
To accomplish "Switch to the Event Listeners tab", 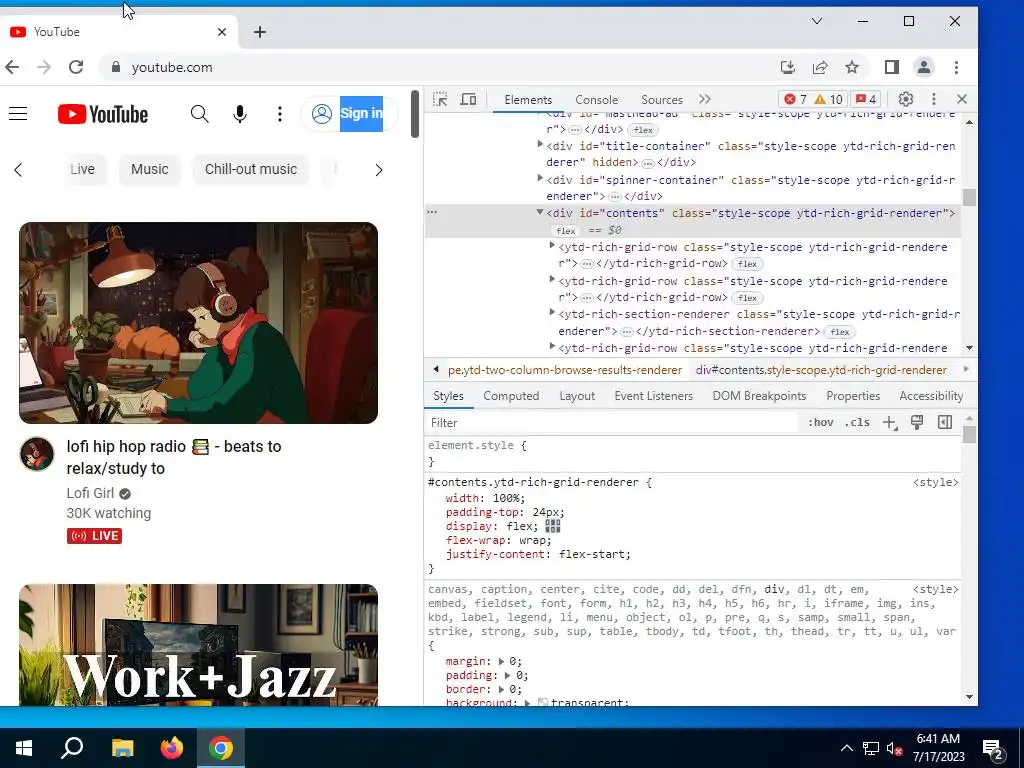I will tap(653, 396).
